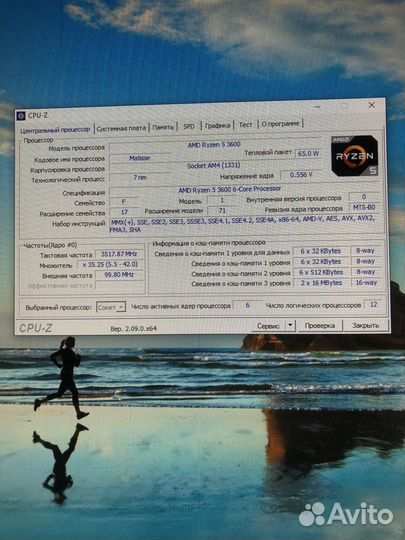Close the CPU-Z window
This screenshot has width=405, height=540.
click(x=372, y=105)
